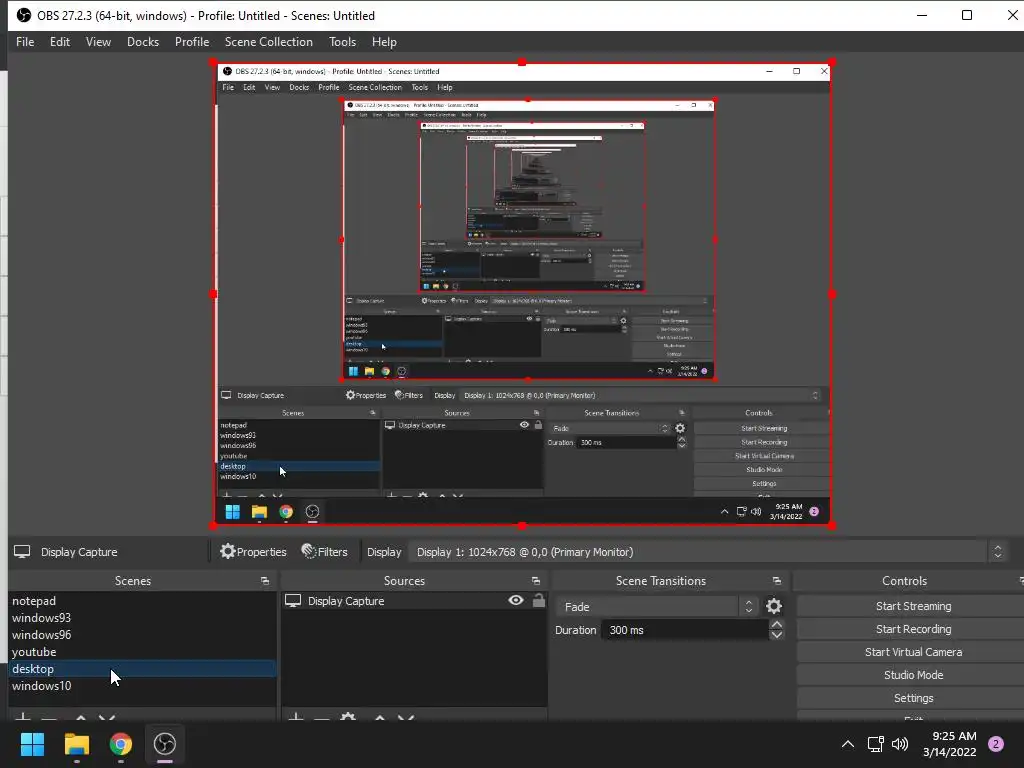
Task: Enable Studio Mode
Action: point(913,675)
